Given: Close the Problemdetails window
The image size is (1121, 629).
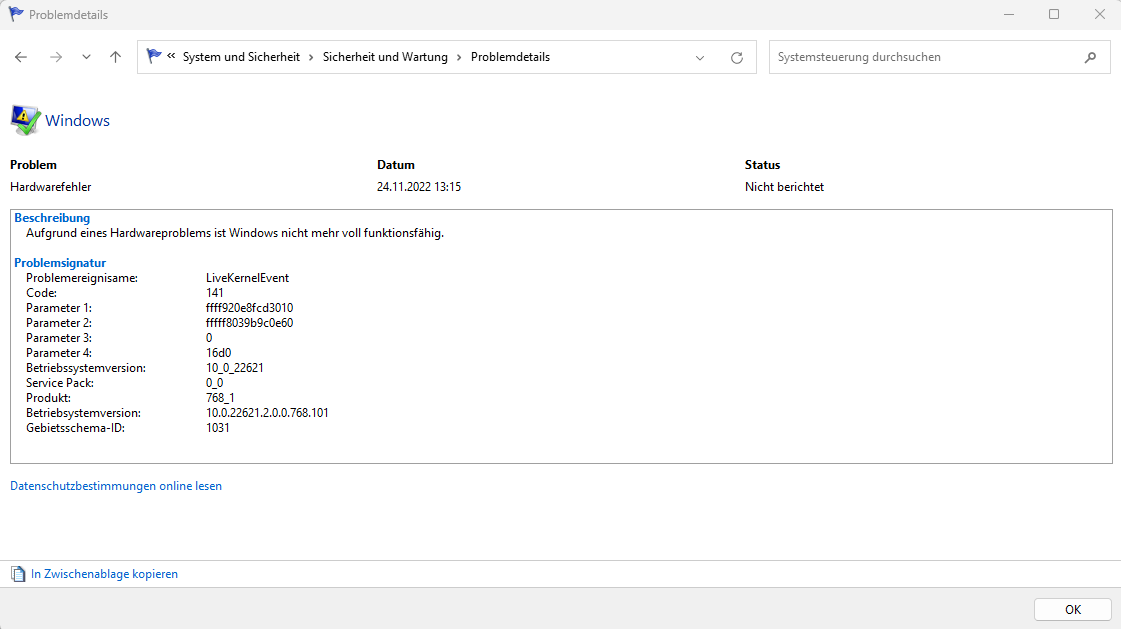Looking at the screenshot, I should [x=1100, y=14].
